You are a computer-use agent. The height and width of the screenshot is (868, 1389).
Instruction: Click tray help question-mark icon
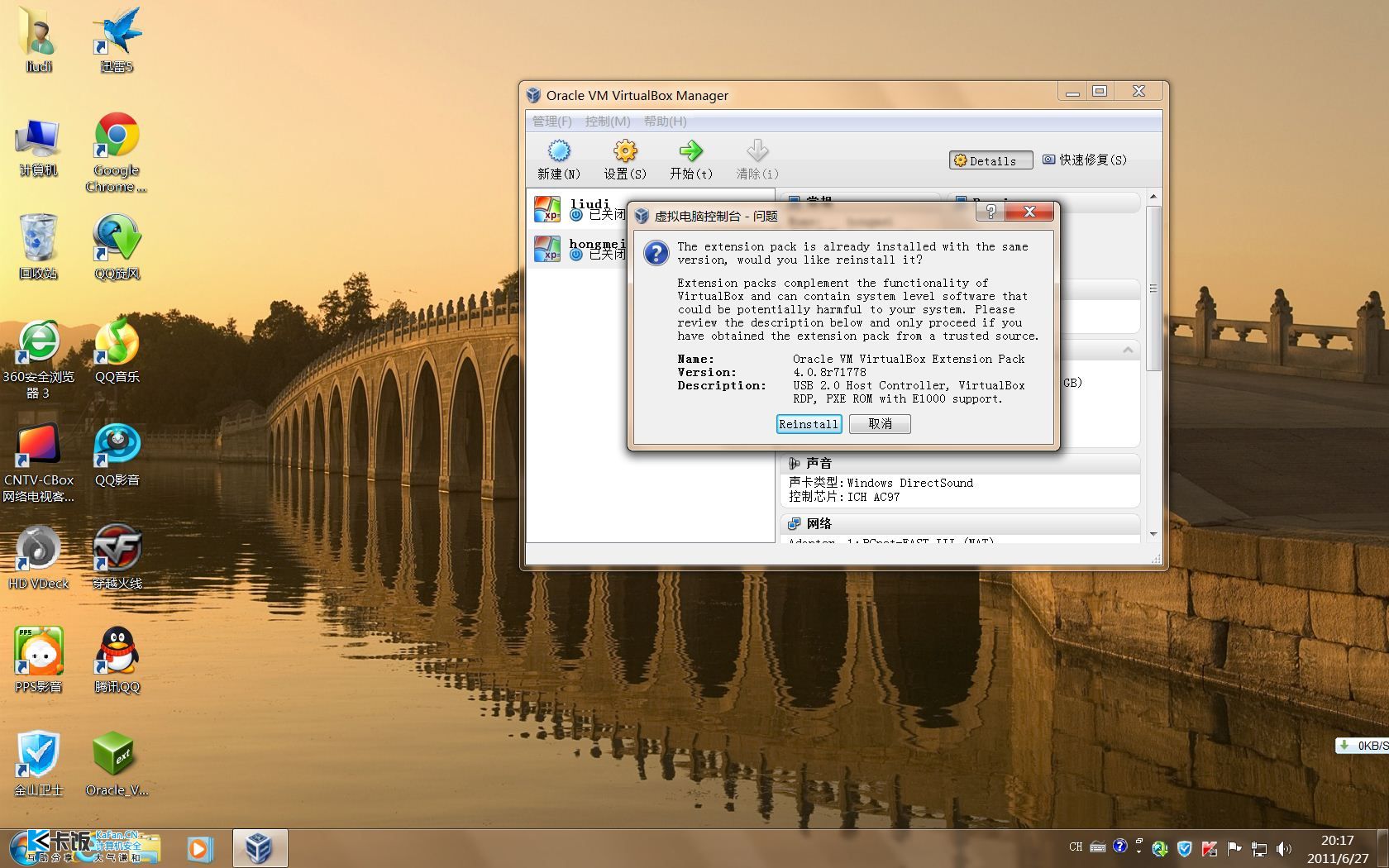[x=1119, y=847]
